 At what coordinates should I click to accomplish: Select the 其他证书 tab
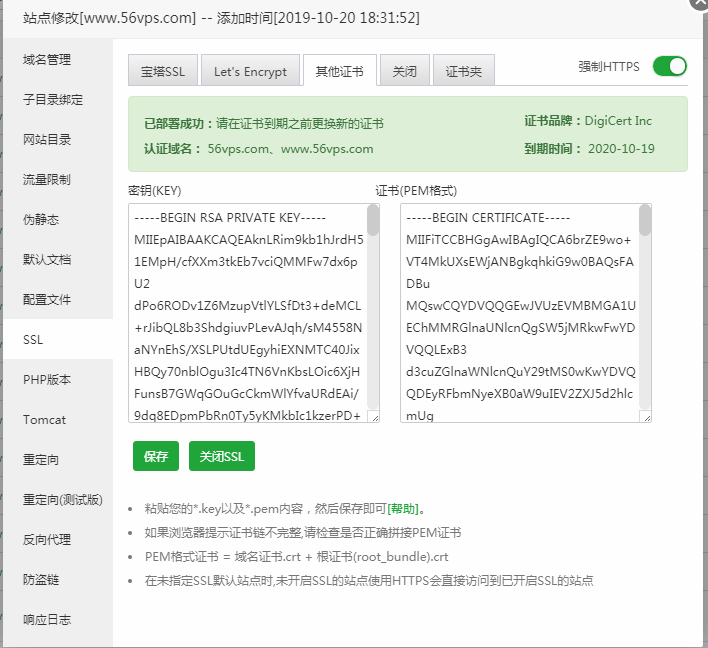point(339,72)
